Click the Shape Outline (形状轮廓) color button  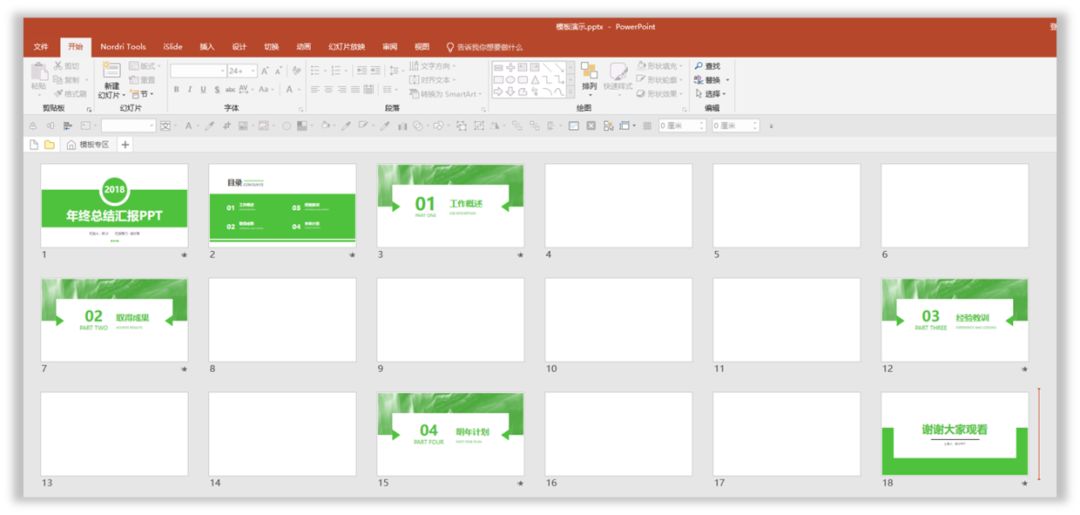pos(660,80)
